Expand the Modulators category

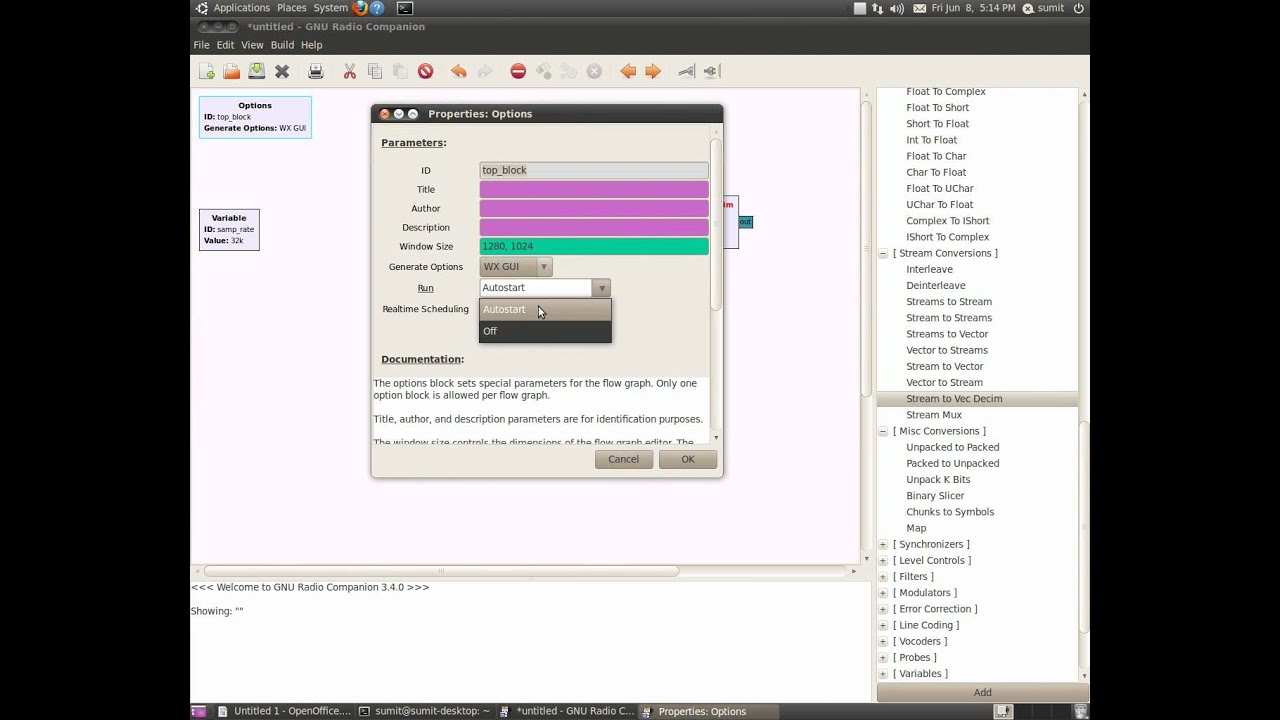pyautogui.click(x=883, y=593)
